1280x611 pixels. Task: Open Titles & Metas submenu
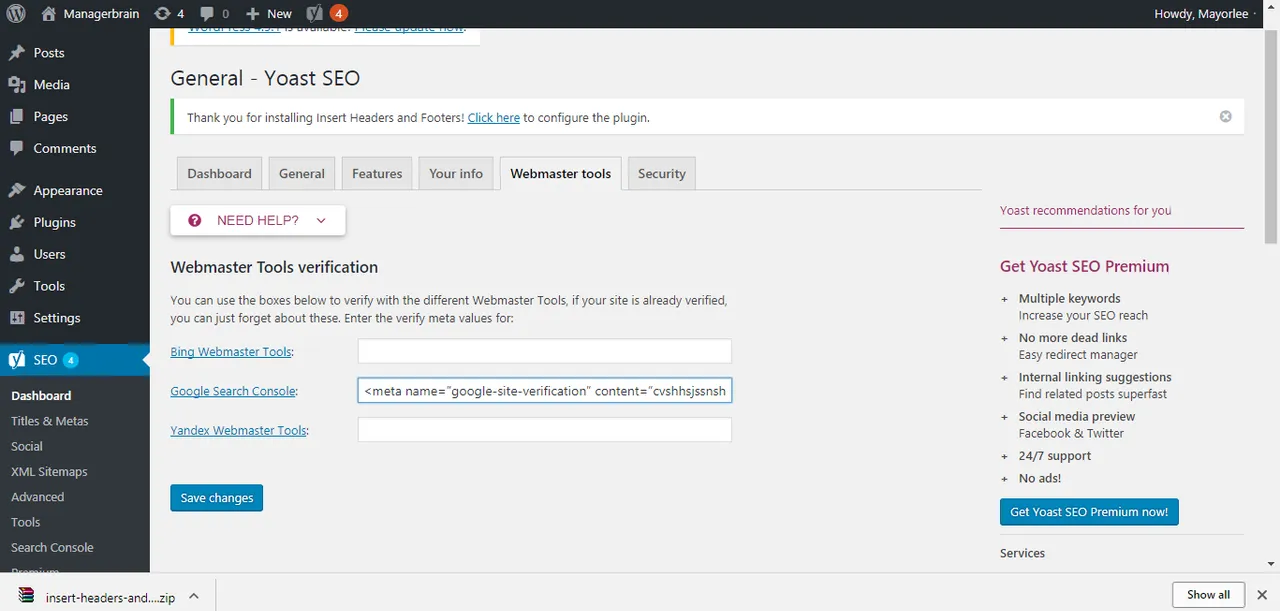click(x=50, y=421)
